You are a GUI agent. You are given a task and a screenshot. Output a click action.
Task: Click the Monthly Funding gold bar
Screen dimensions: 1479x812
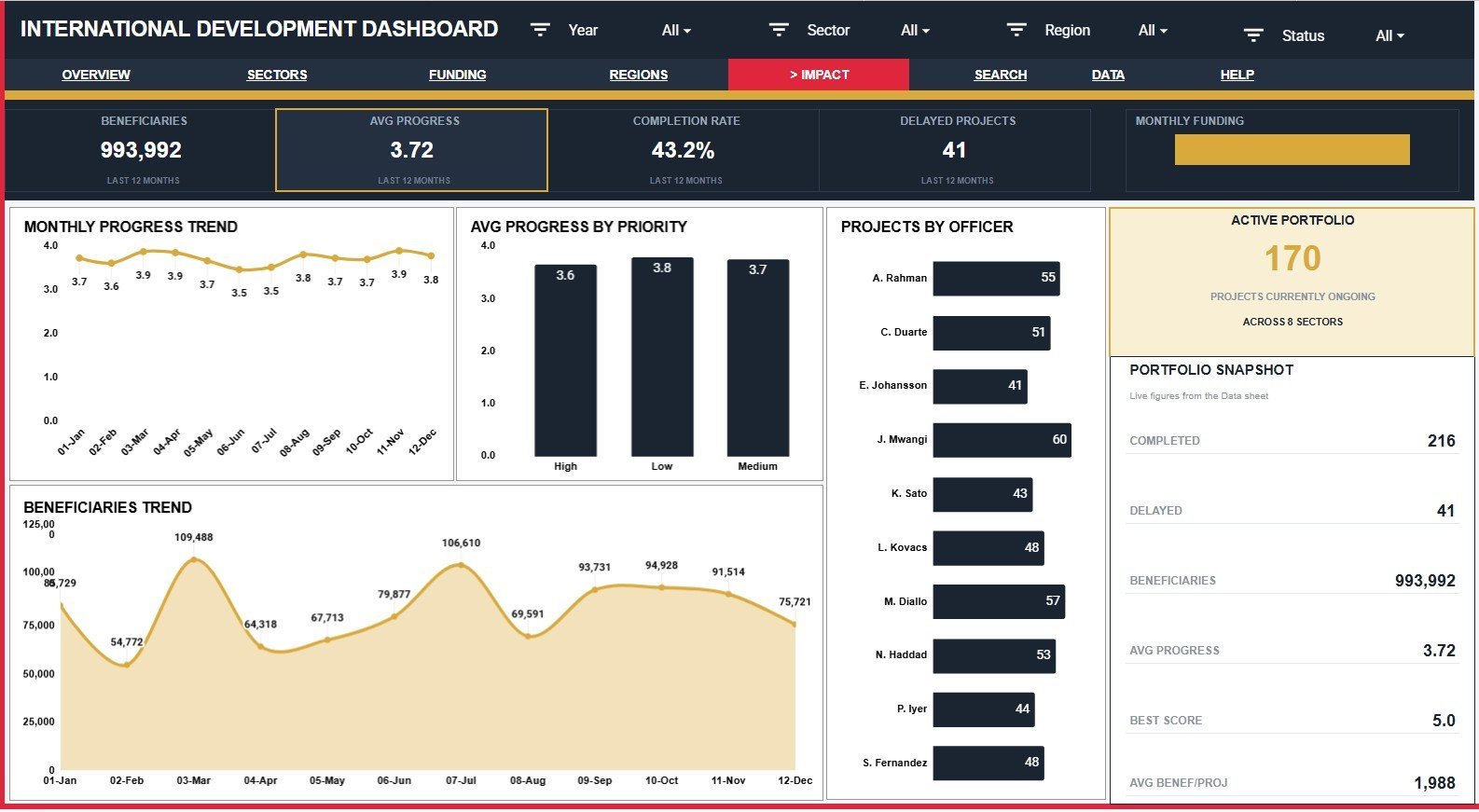coord(1292,150)
